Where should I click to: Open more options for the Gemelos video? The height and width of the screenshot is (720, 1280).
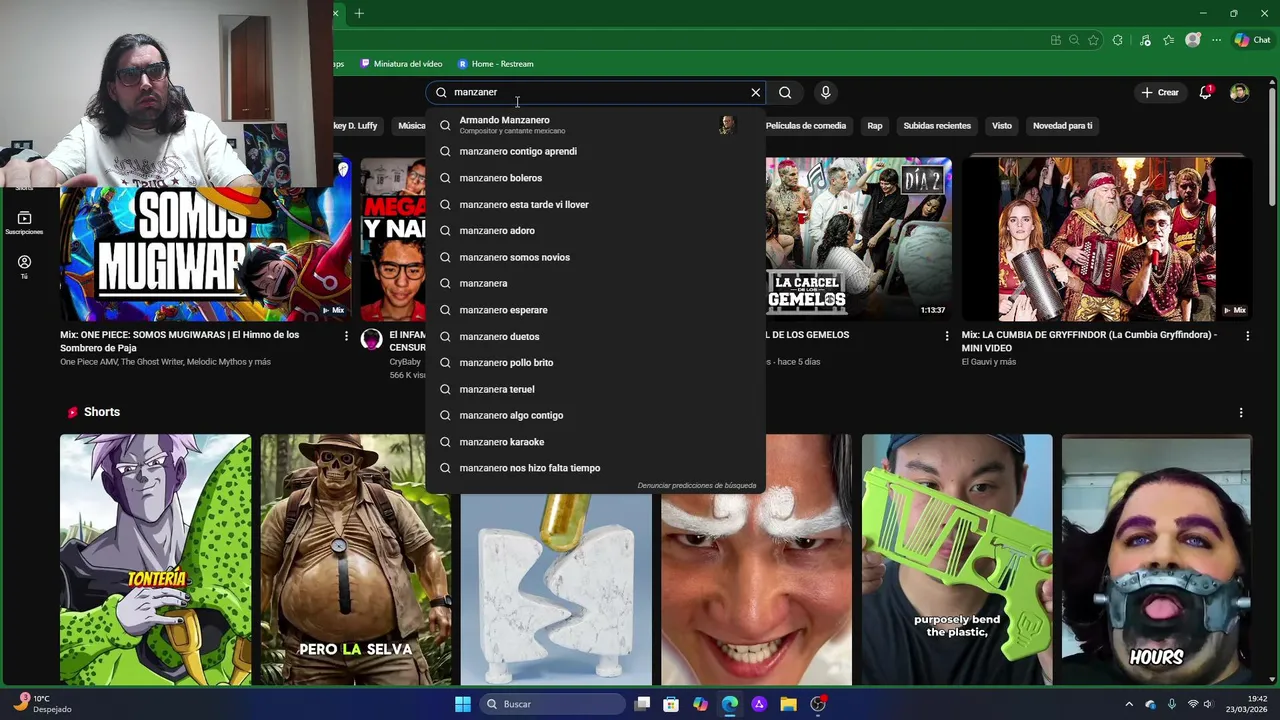point(947,336)
